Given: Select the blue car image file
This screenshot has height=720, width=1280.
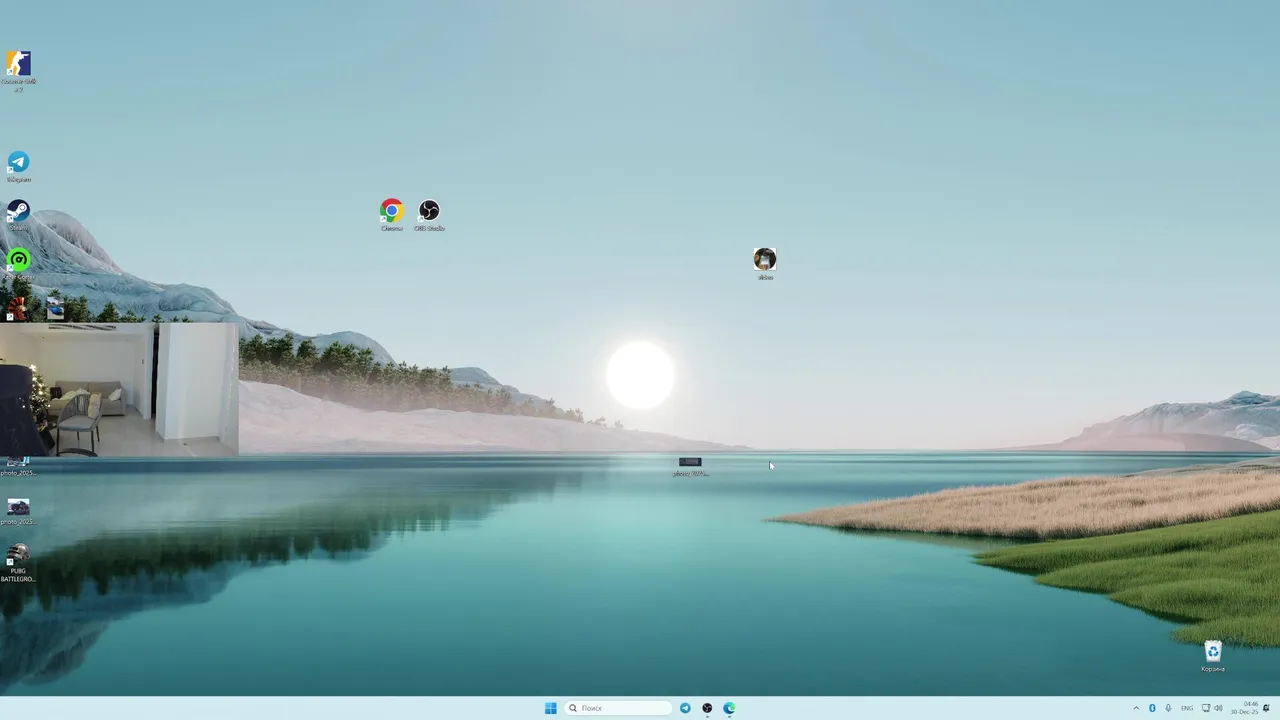Looking at the screenshot, I should point(55,308).
